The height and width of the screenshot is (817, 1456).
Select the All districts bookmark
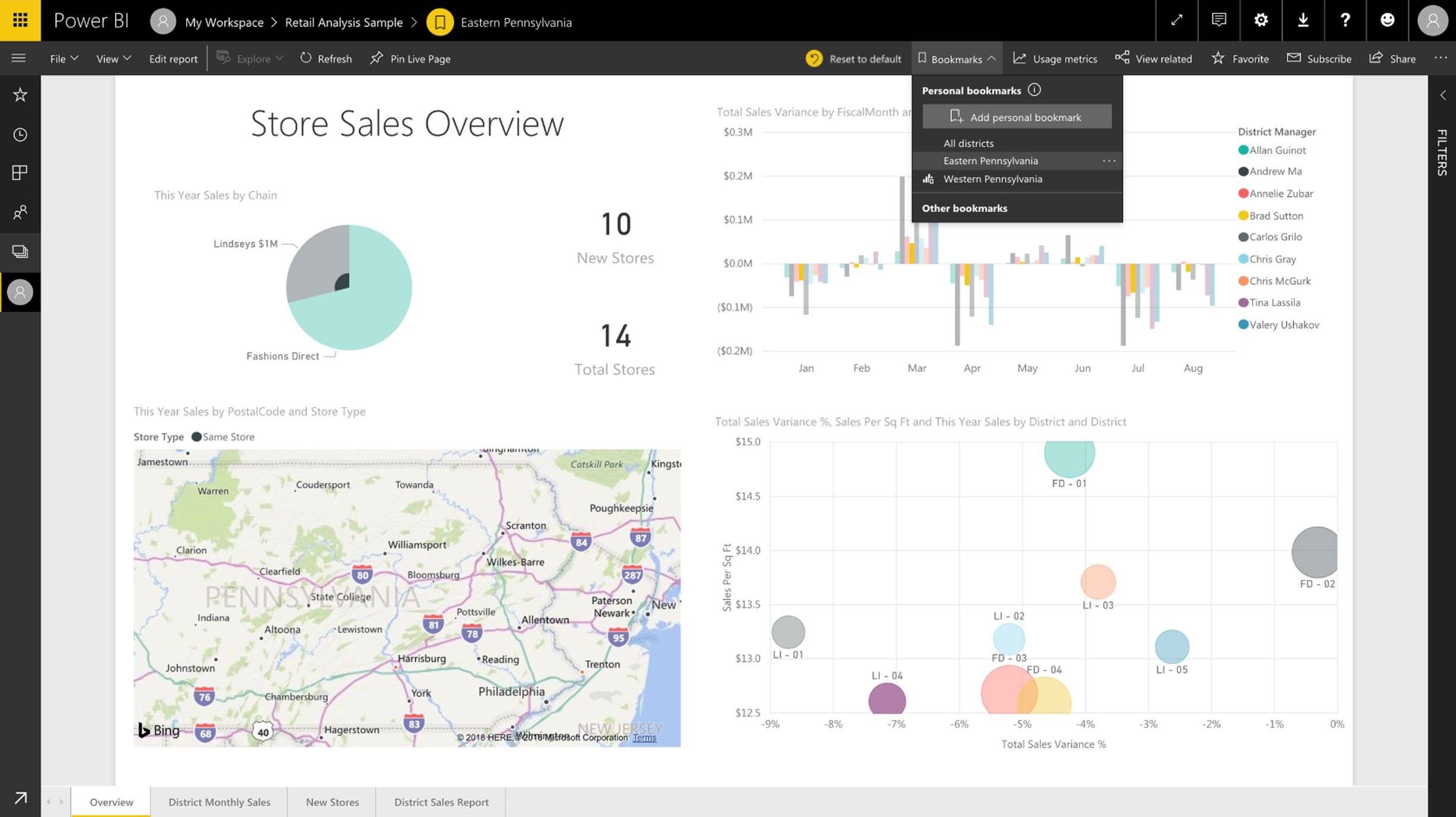pos(968,143)
